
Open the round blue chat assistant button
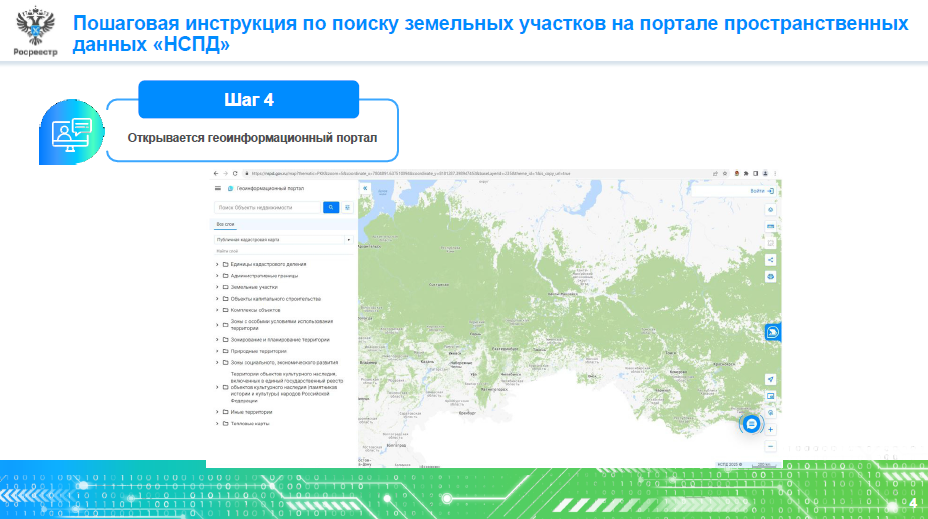point(751,424)
